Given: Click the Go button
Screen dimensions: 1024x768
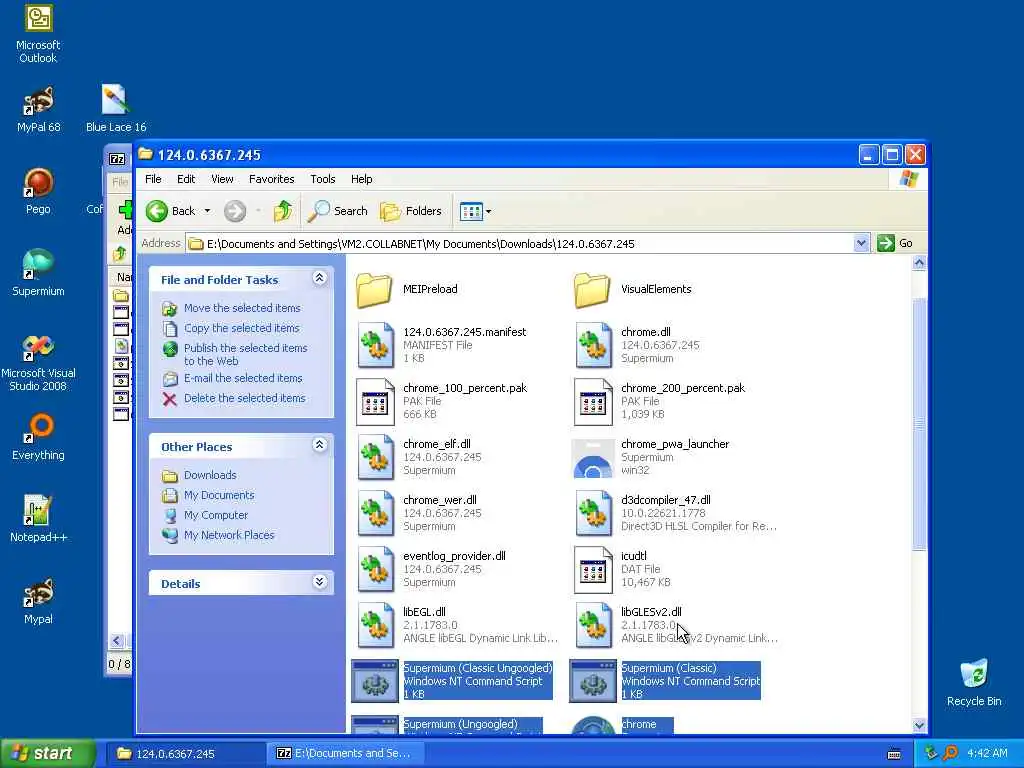Looking at the screenshot, I should pos(895,243).
